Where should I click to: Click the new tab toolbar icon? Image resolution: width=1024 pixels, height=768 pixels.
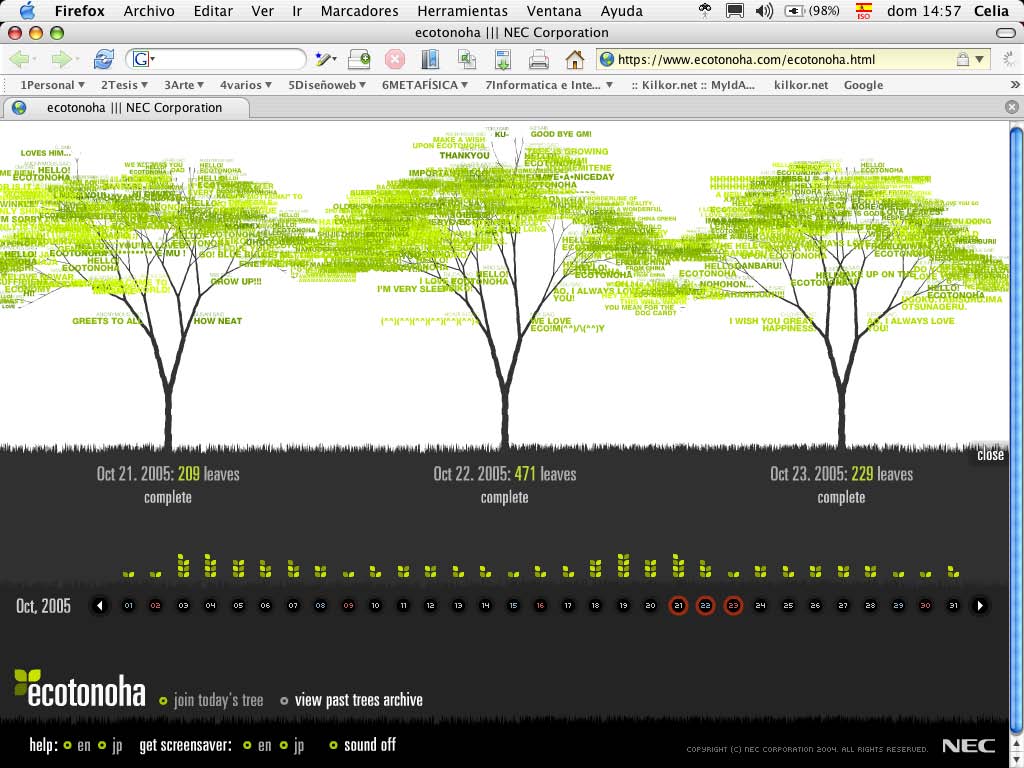(x=358, y=60)
